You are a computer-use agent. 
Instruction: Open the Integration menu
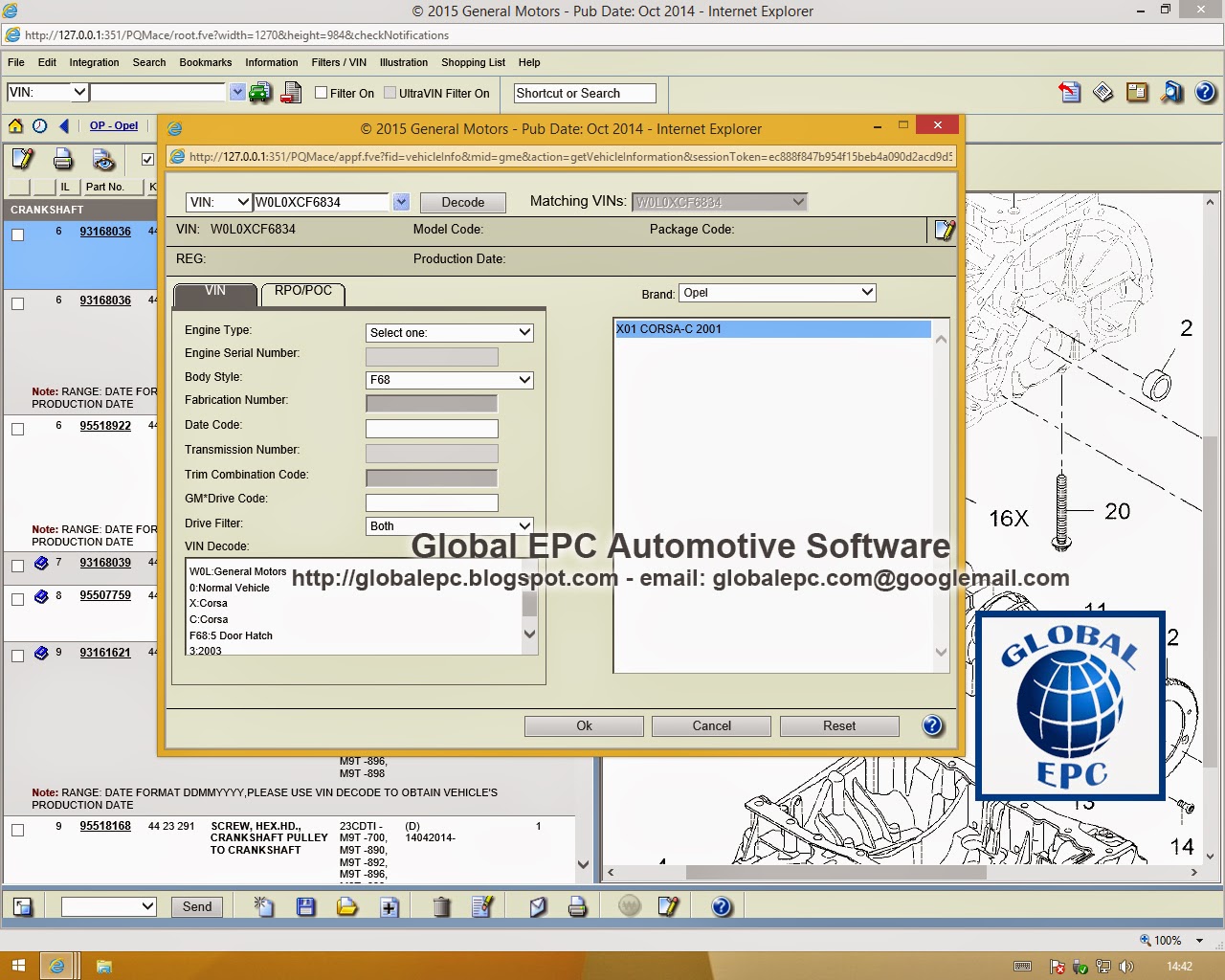coord(94,62)
